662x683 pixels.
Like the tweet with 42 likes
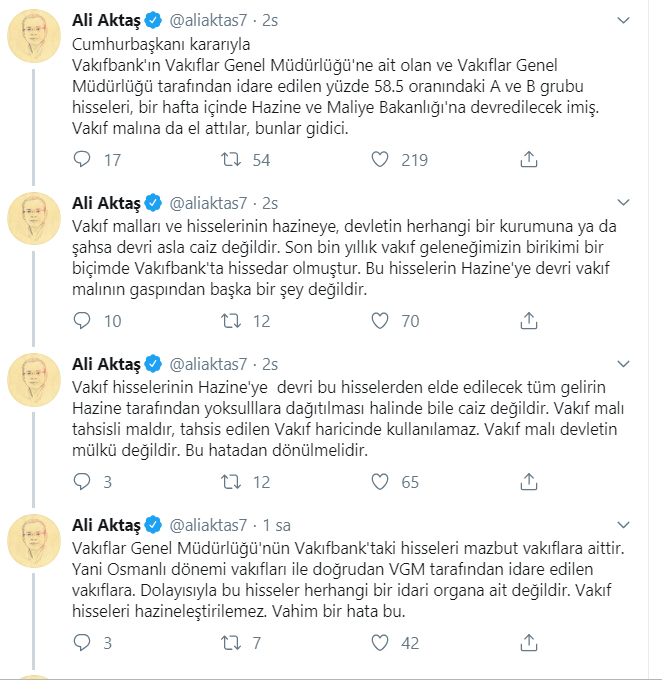coord(380,643)
